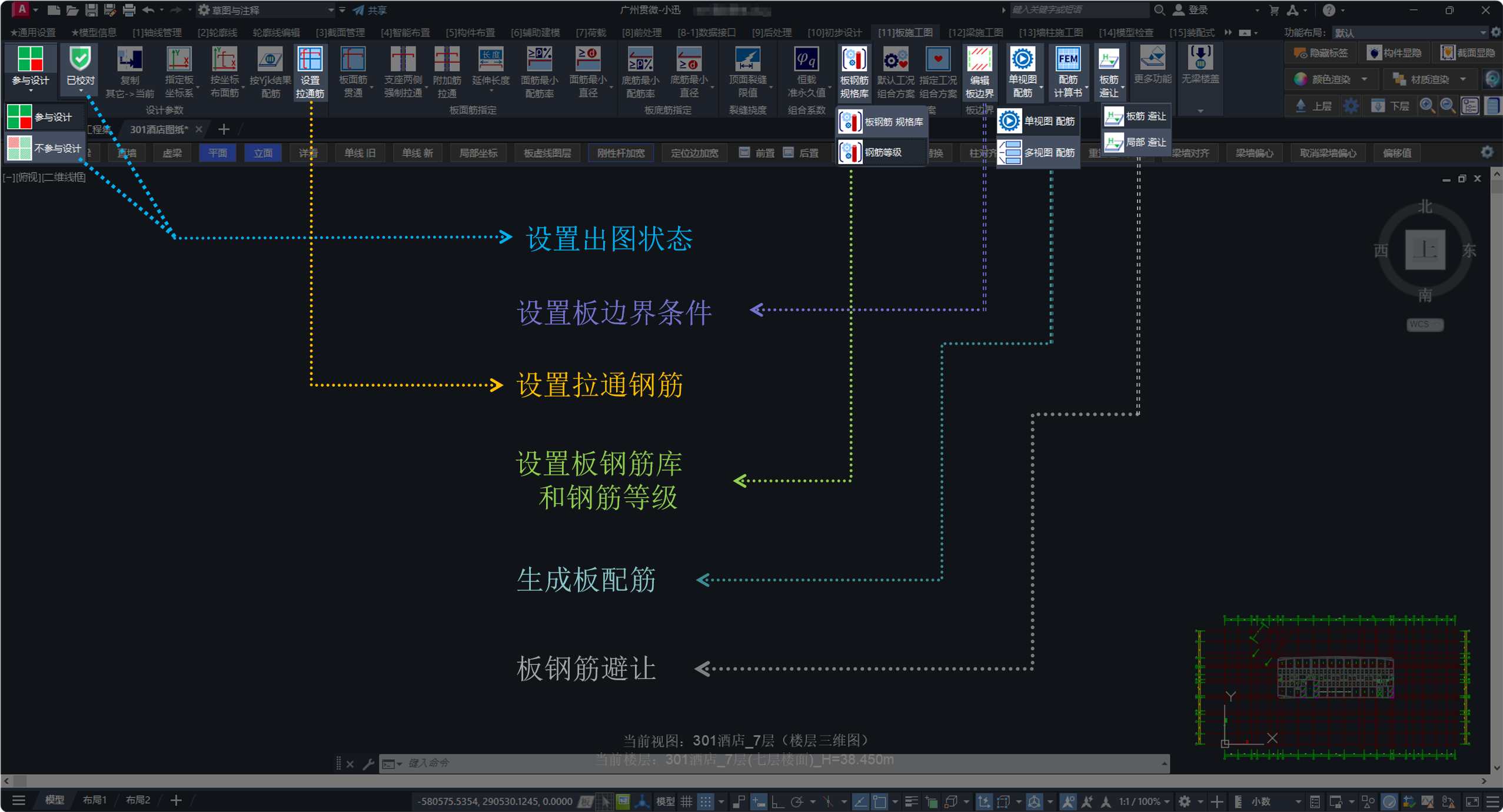1503x812 pixels.
Task: Open 配筋计算书 FEM icon
Action: tap(1068, 59)
